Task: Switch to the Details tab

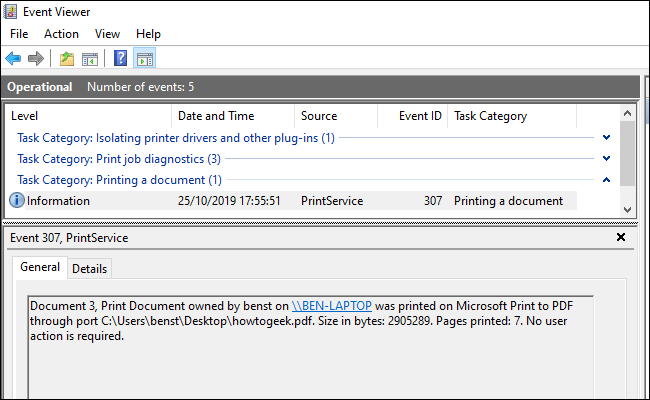Action: click(x=89, y=268)
